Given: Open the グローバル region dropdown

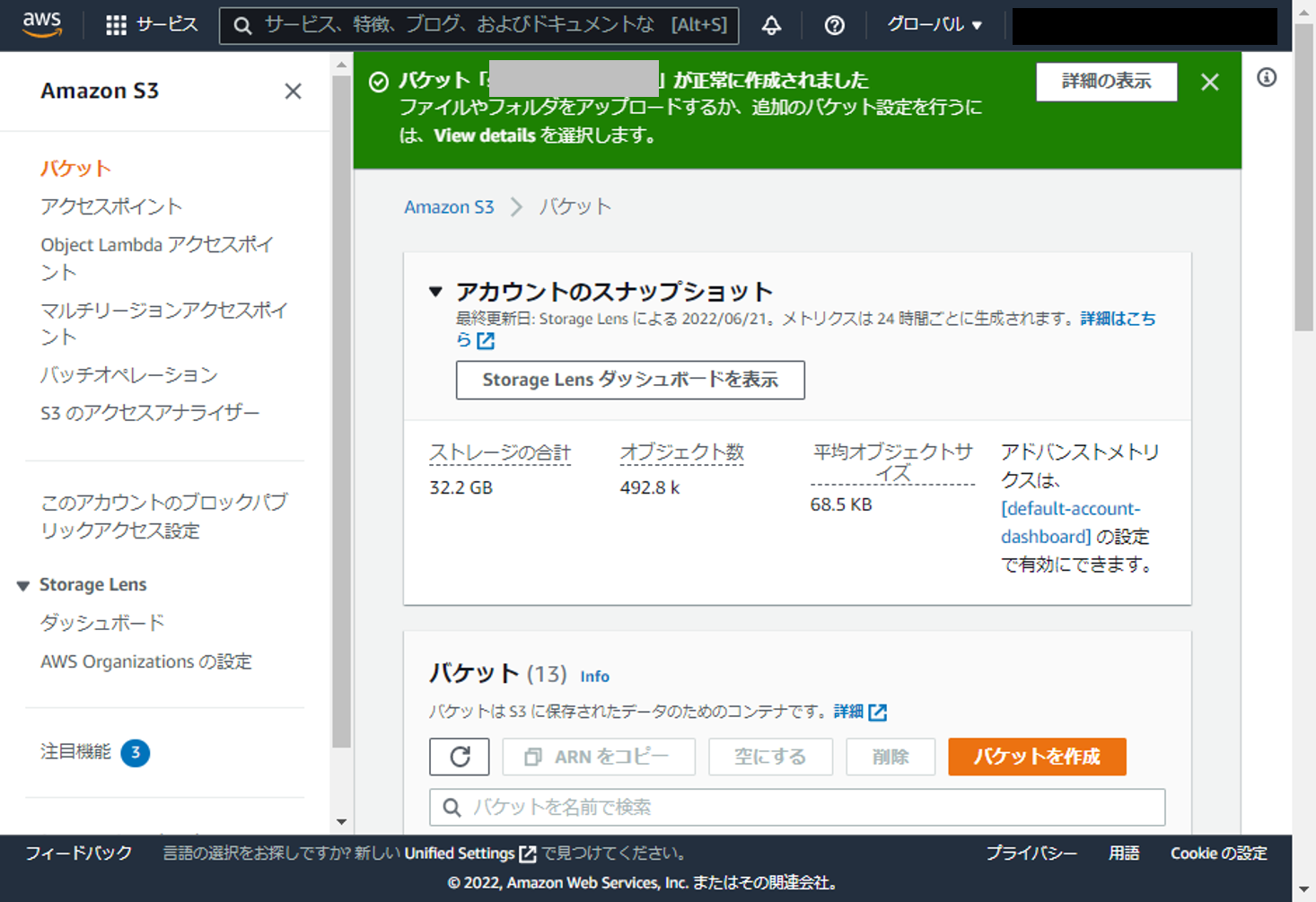Looking at the screenshot, I should click(934, 25).
